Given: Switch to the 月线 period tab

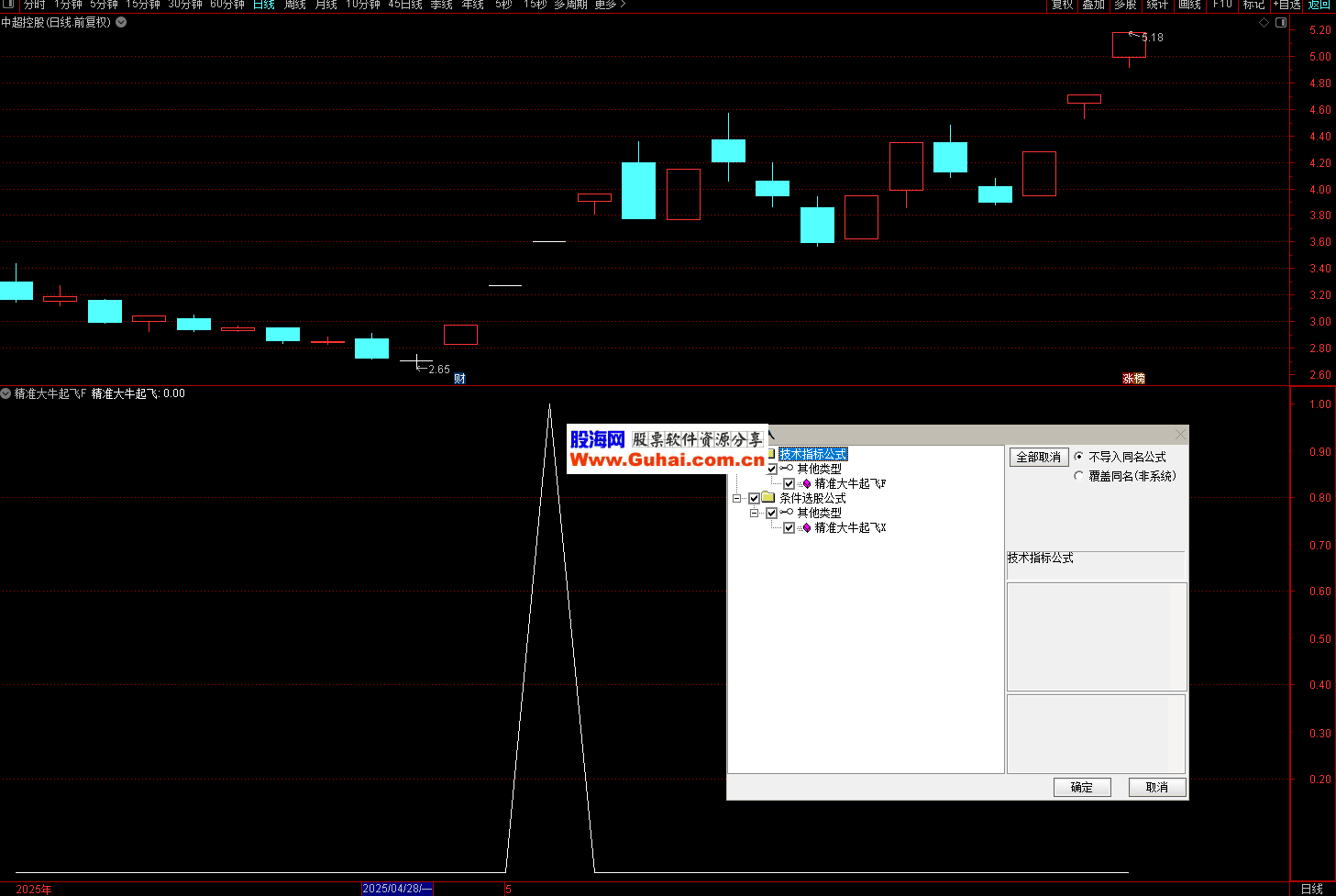Looking at the screenshot, I should (x=326, y=5).
